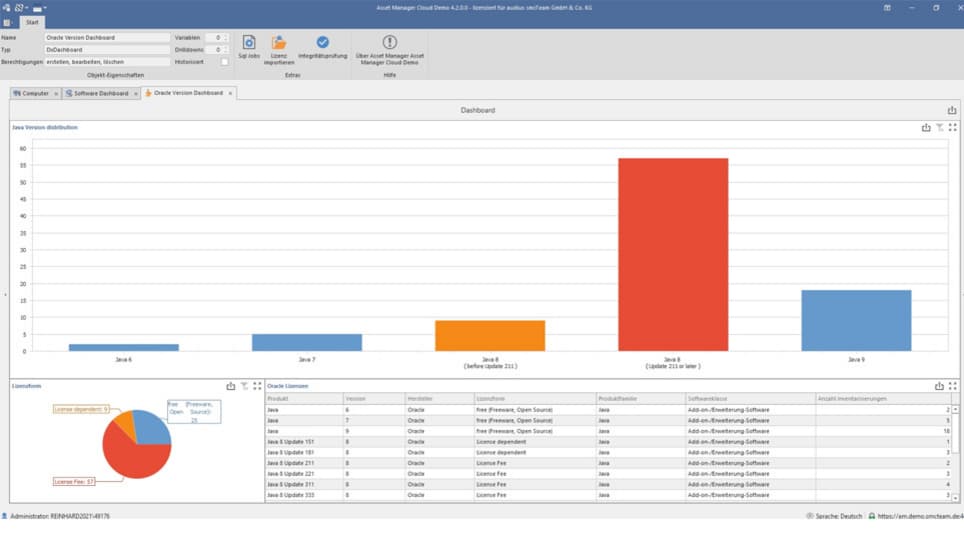Switch to the Start ribbon tab
Viewport: 964px width, 542px height.
click(32, 22)
